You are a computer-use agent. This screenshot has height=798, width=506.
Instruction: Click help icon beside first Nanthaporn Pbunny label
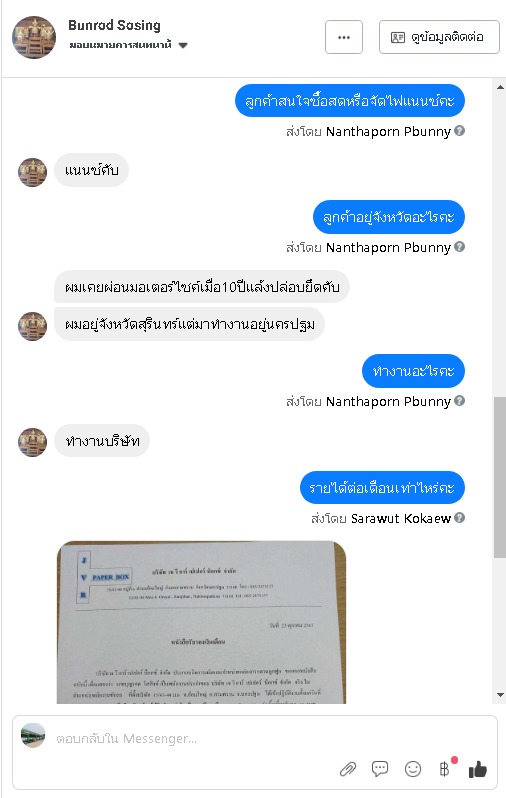460,131
